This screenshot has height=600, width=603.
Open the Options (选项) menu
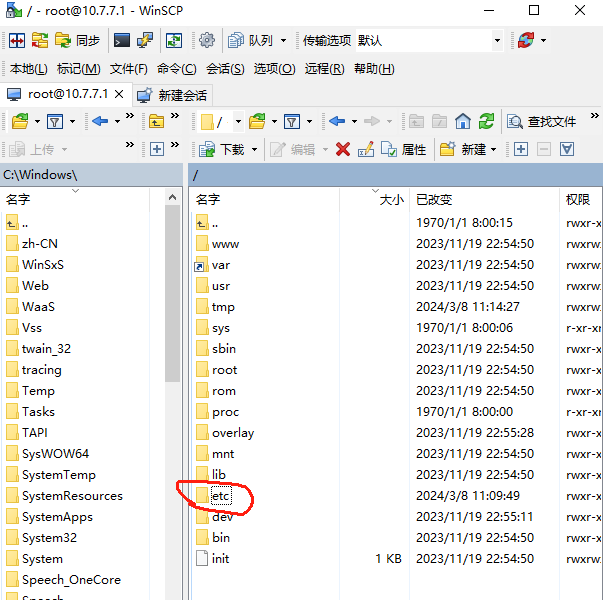[274, 69]
